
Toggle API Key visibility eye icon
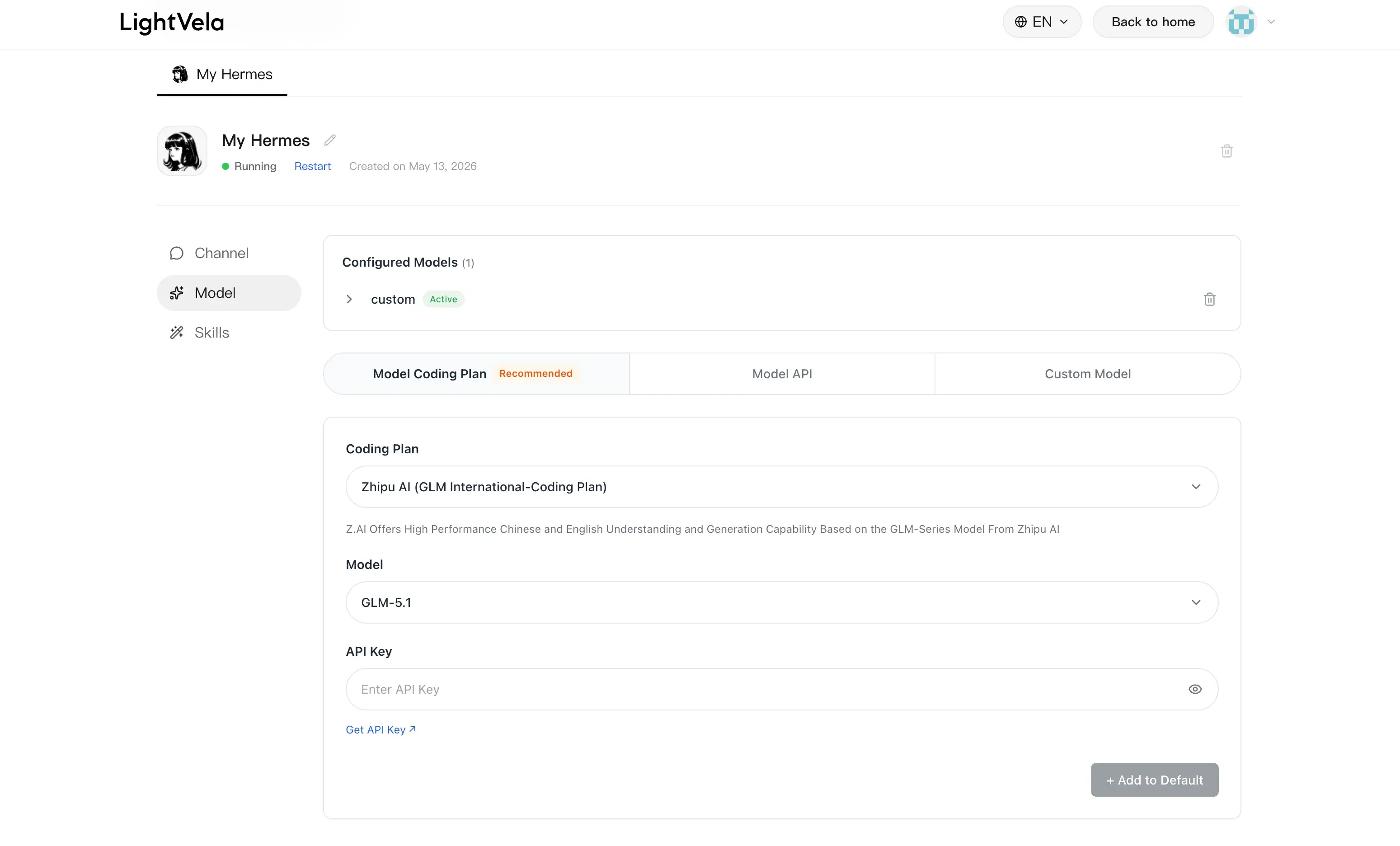click(1195, 689)
